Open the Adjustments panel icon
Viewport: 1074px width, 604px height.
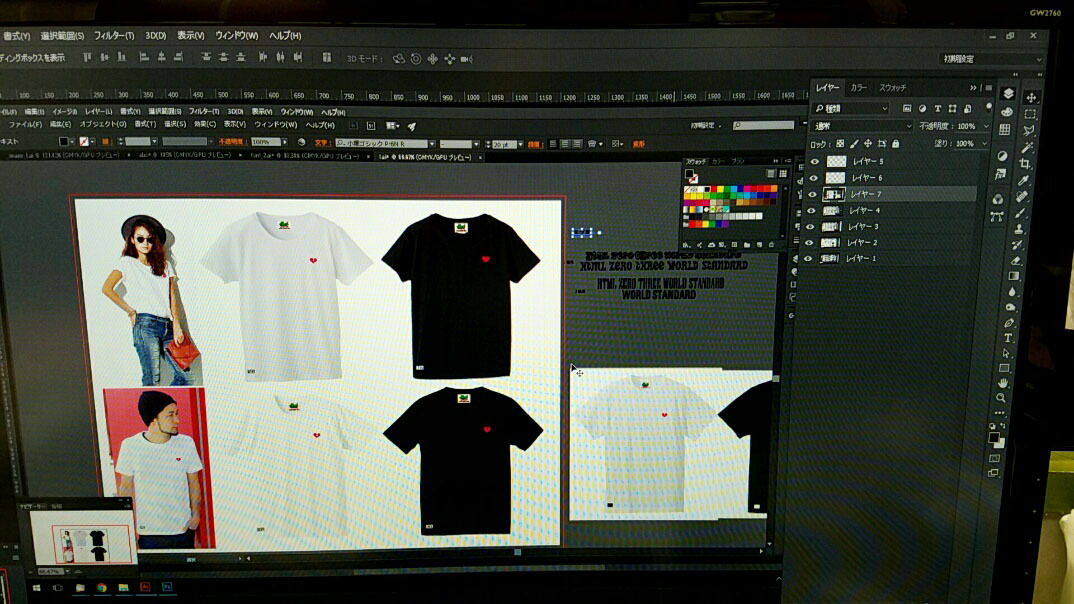pos(1002,156)
